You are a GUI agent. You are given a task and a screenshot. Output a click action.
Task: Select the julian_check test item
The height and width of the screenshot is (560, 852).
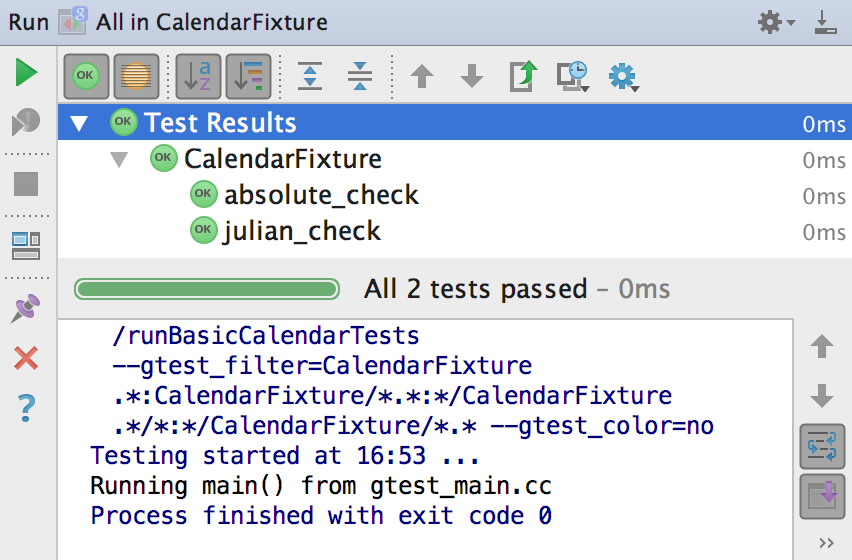pyautogui.click(x=301, y=231)
